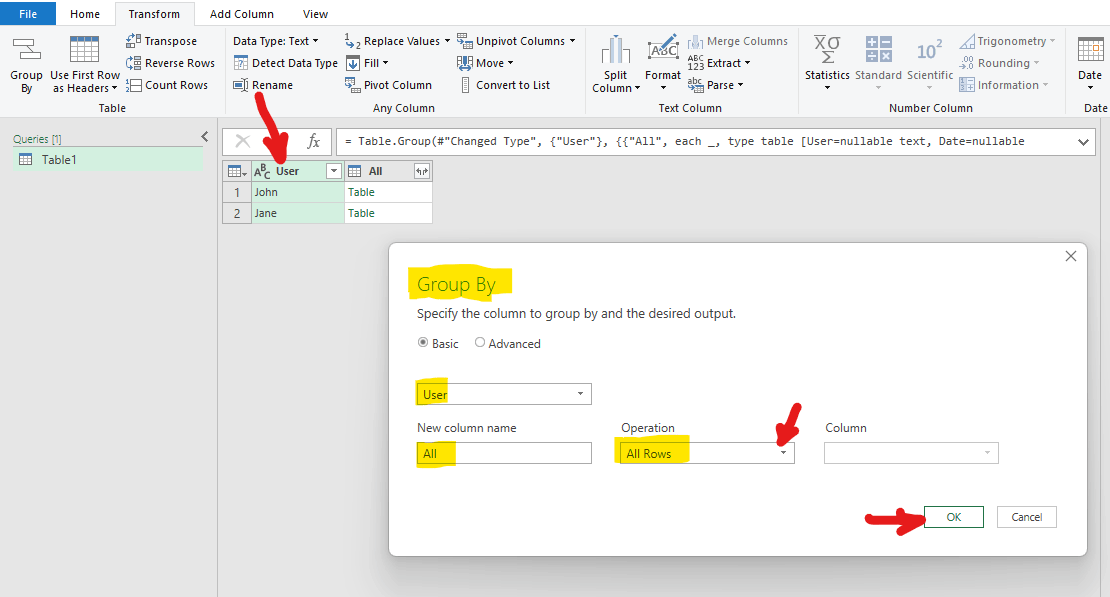The width and height of the screenshot is (1110, 597).
Task: Select the Basic radio button
Action: [425, 343]
